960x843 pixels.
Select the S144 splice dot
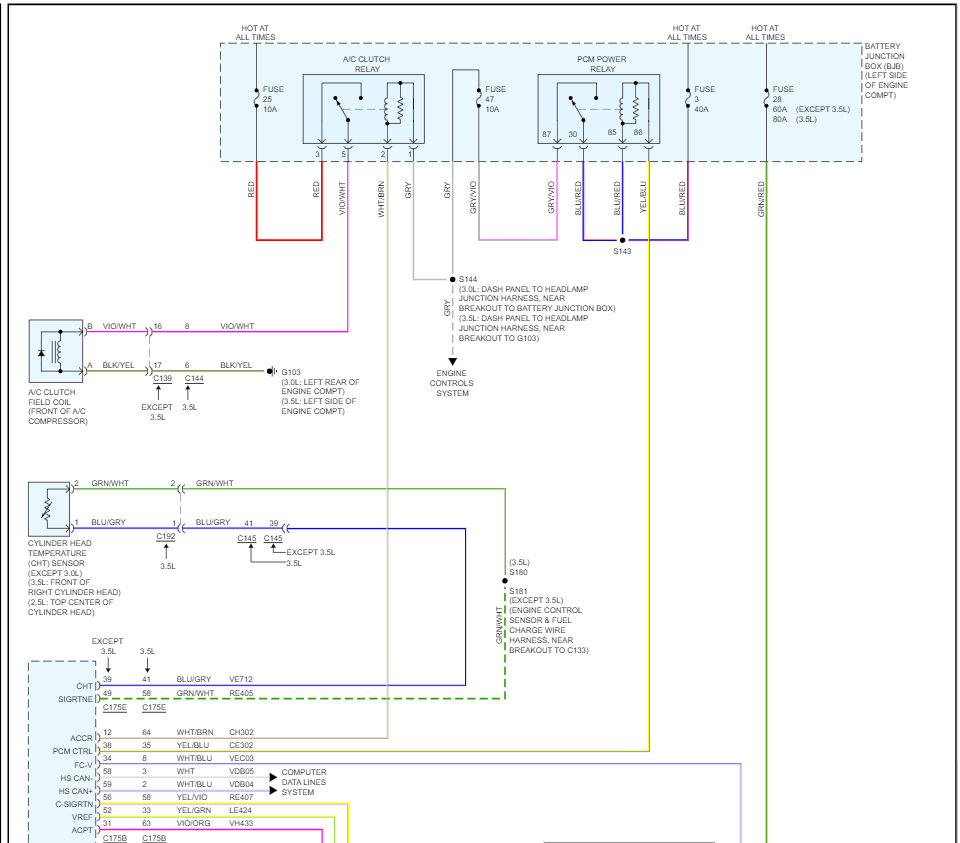[x=452, y=279]
